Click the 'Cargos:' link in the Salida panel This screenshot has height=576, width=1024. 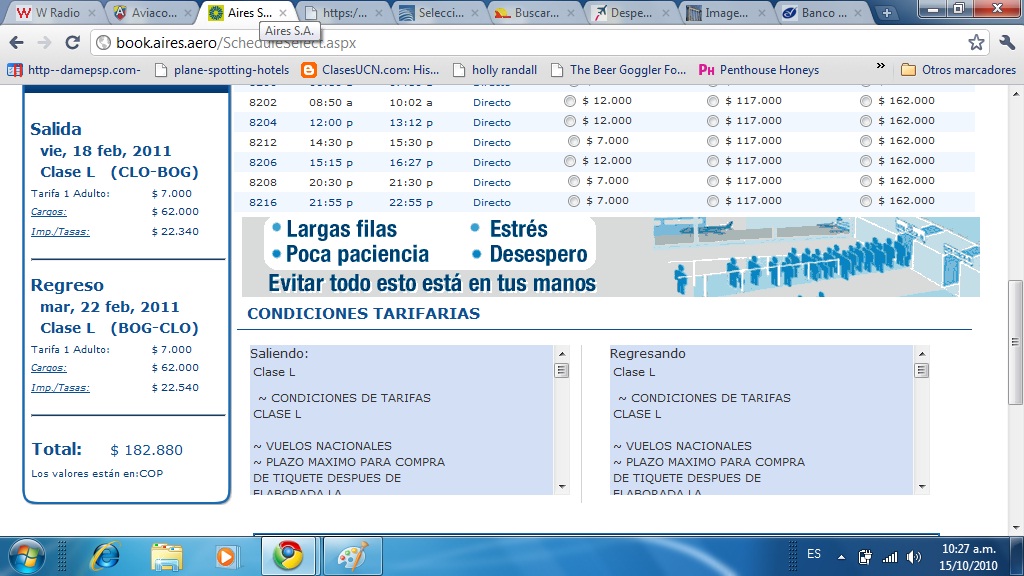(48, 211)
